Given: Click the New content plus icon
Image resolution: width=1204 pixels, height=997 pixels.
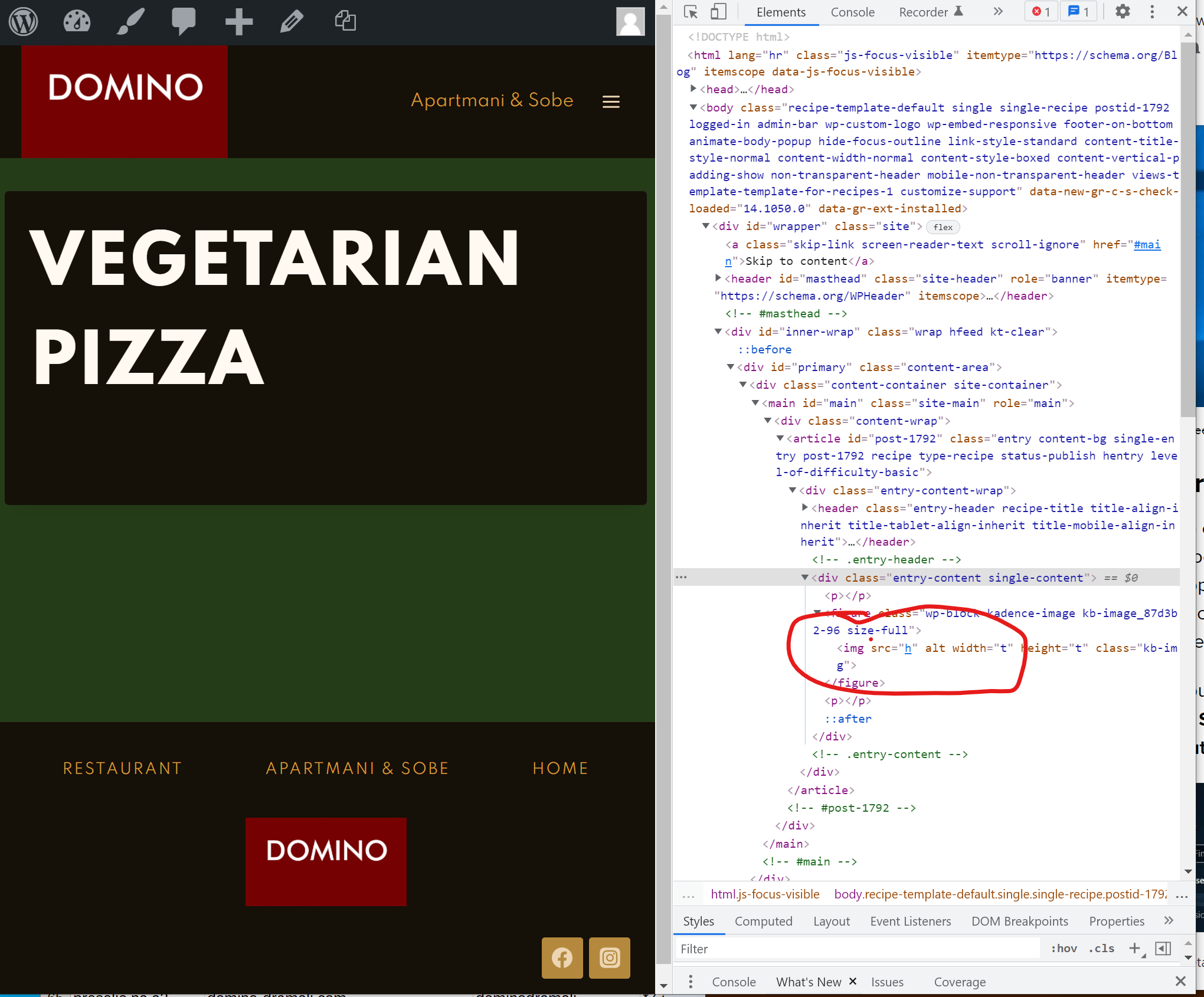Looking at the screenshot, I should (239, 22).
